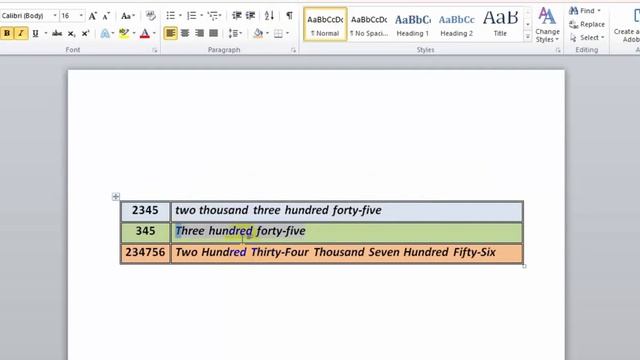Open Change Case menu
Viewport: 640px width, 360px height.
(128, 16)
